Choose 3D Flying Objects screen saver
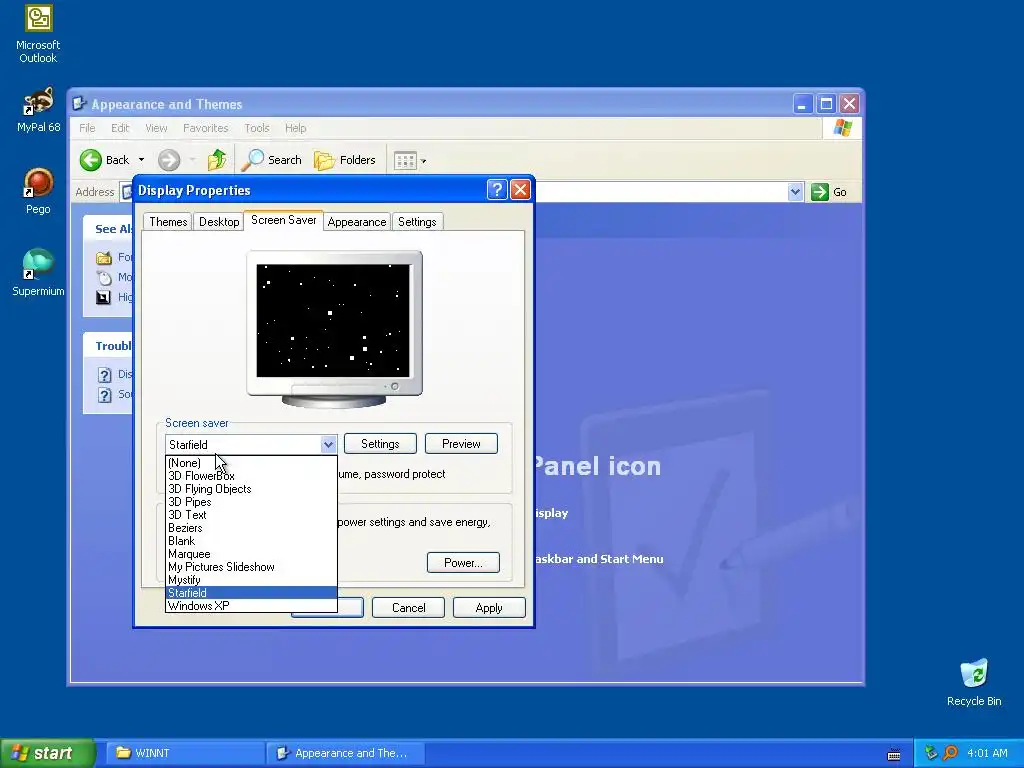 [x=251, y=489]
